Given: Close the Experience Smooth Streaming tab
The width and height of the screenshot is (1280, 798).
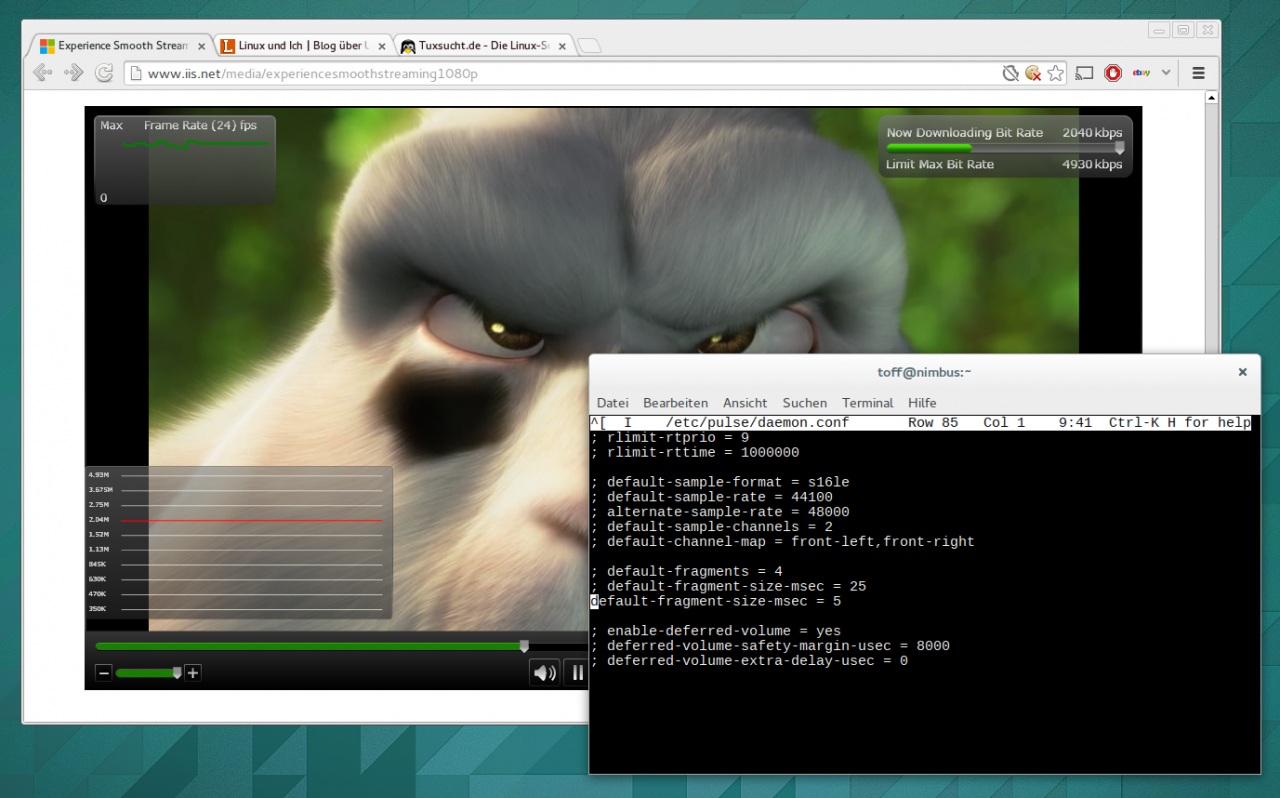Looking at the screenshot, I should (202, 46).
